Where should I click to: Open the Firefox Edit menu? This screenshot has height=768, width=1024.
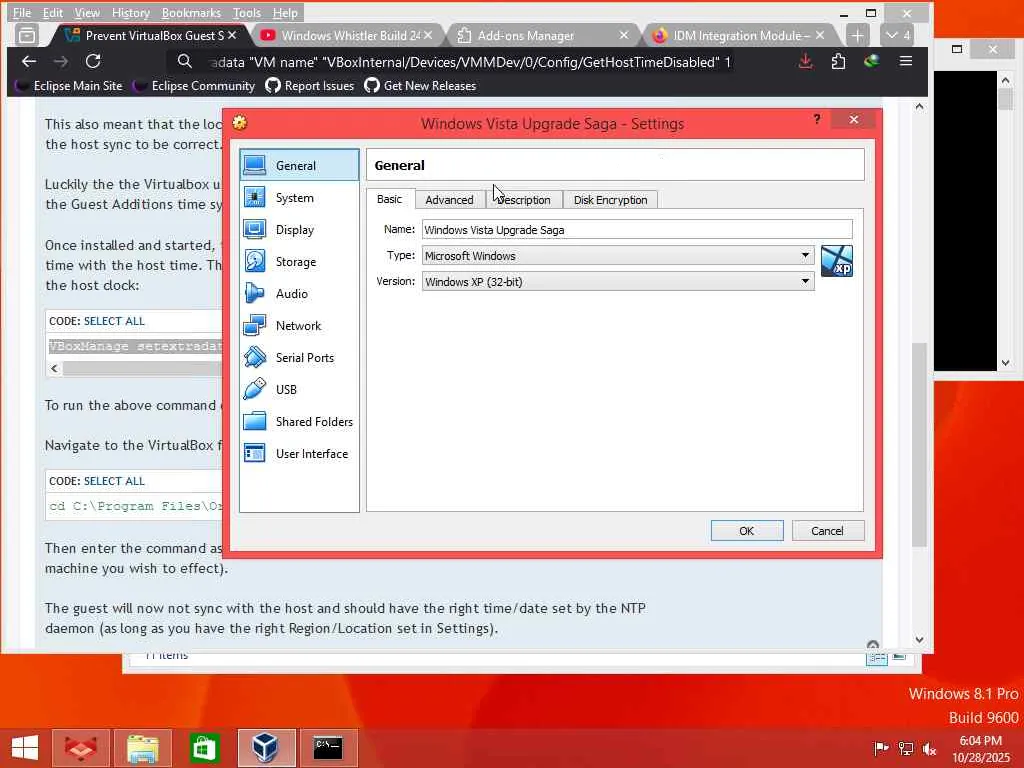pos(53,12)
